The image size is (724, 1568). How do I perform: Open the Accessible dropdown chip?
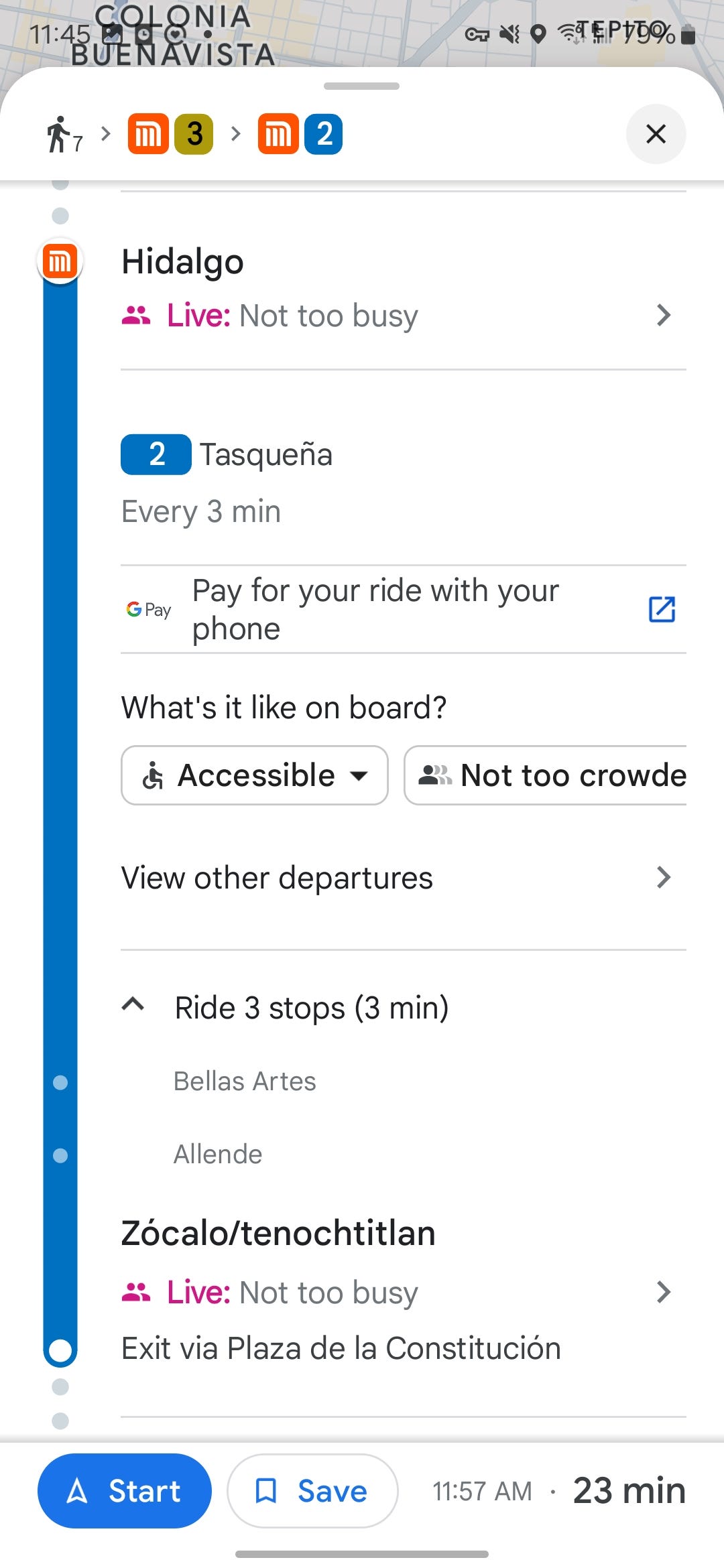[x=255, y=775]
